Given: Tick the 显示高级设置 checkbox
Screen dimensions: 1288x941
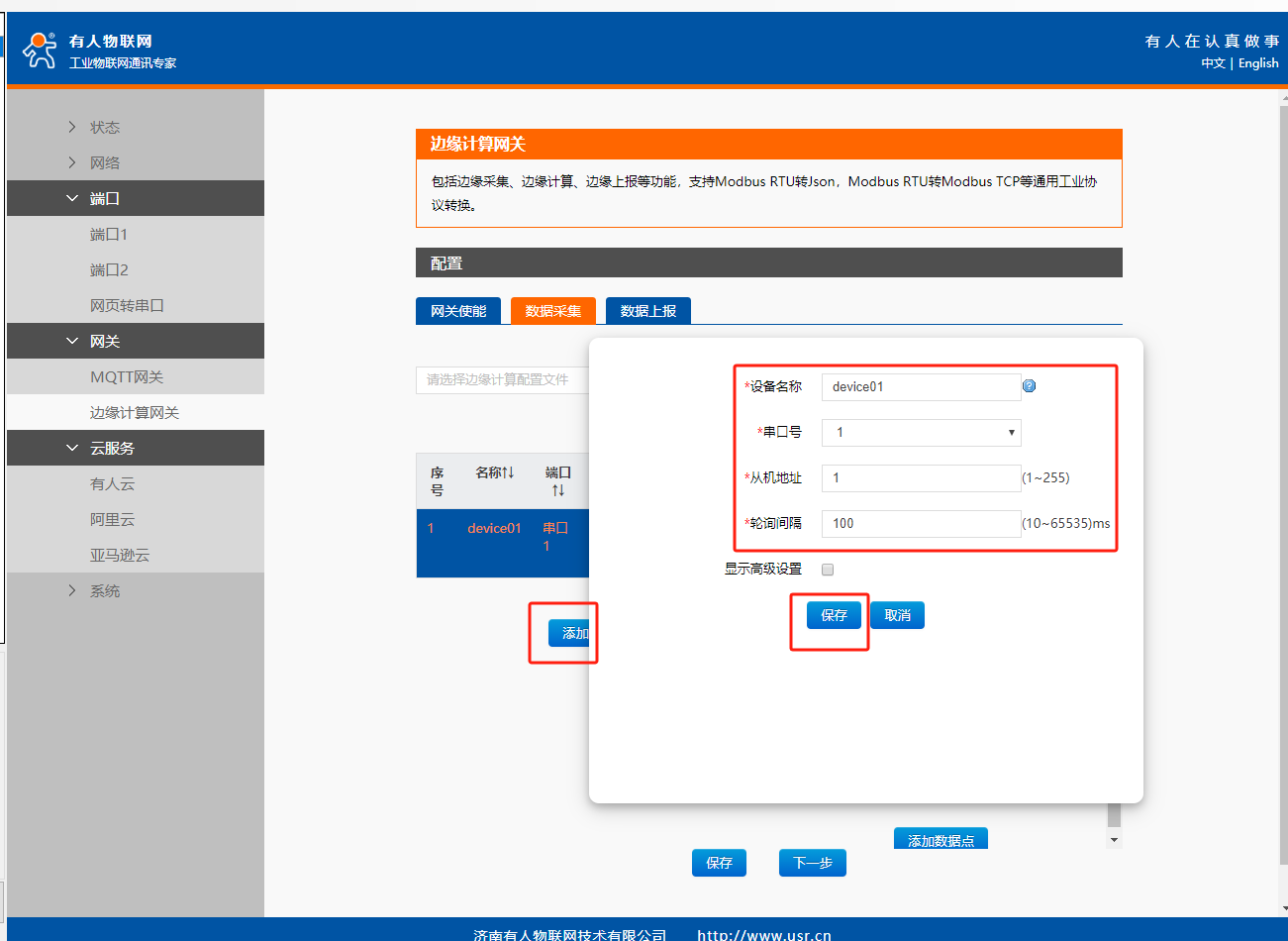Looking at the screenshot, I should click(828, 570).
